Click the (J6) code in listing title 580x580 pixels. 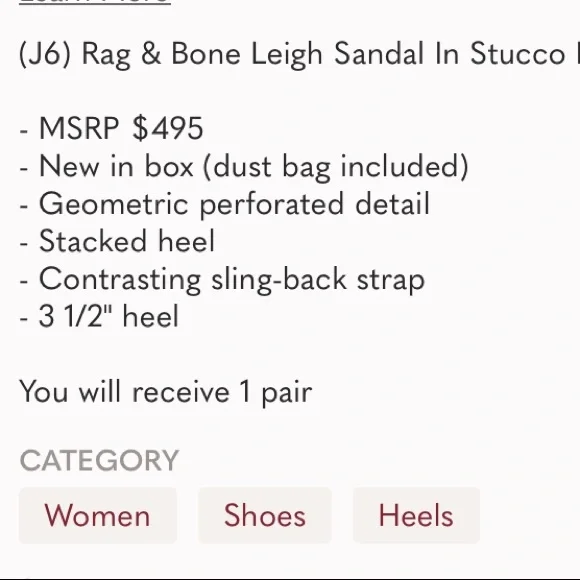pos(45,54)
